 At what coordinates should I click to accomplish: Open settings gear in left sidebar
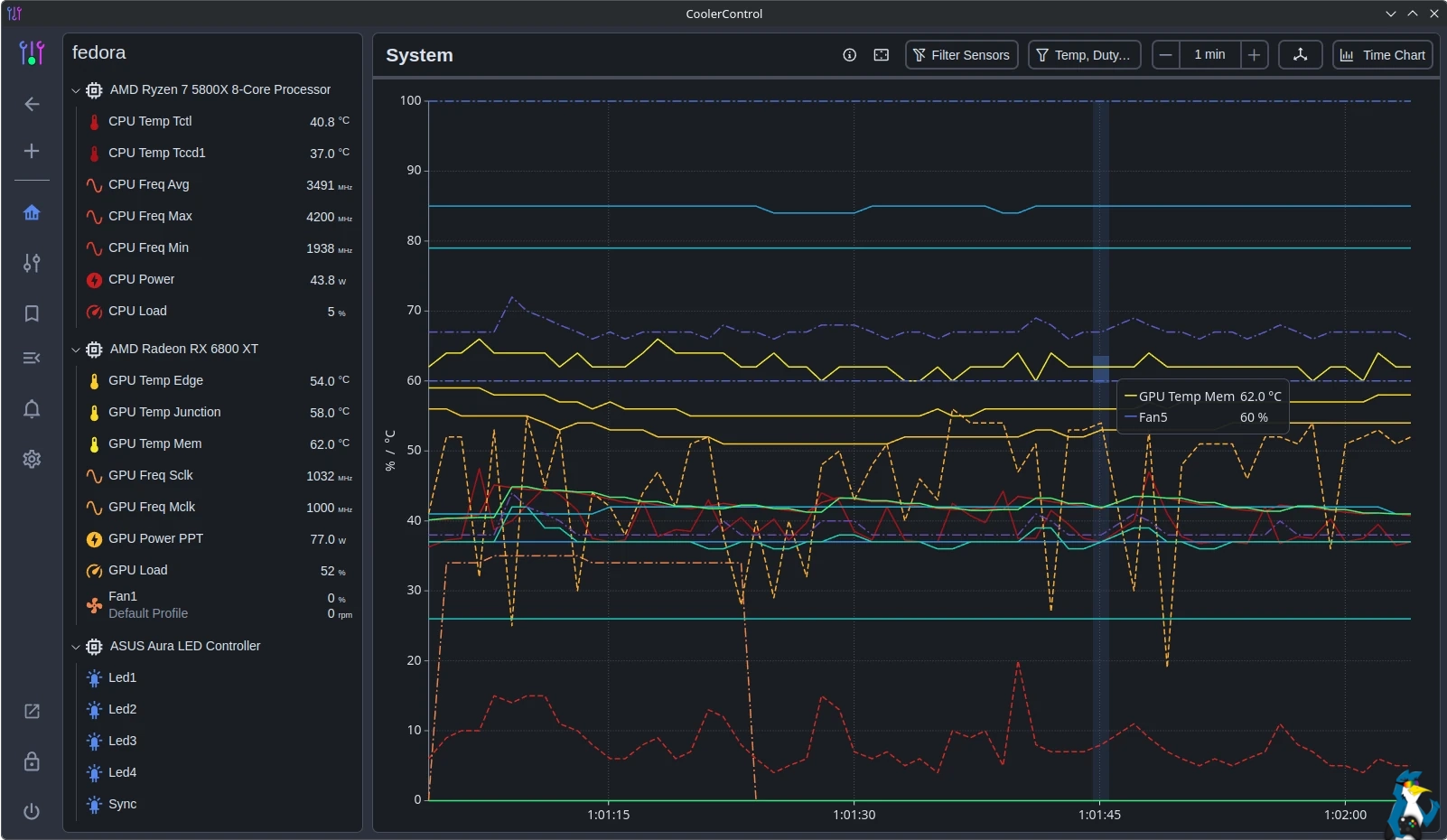click(32, 459)
